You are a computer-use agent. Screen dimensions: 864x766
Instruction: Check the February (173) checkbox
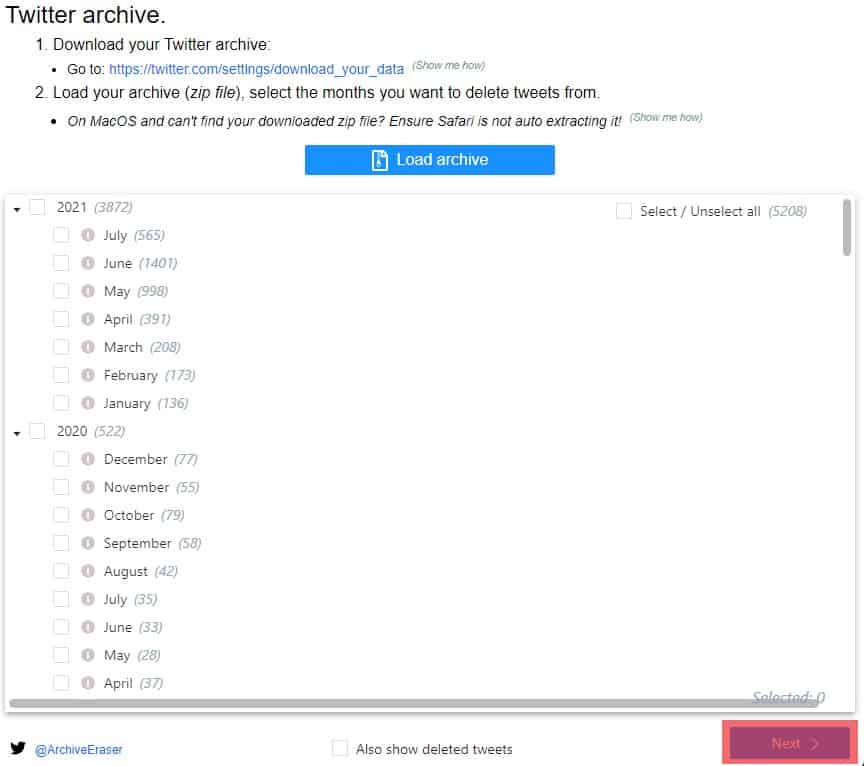(61, 375)
